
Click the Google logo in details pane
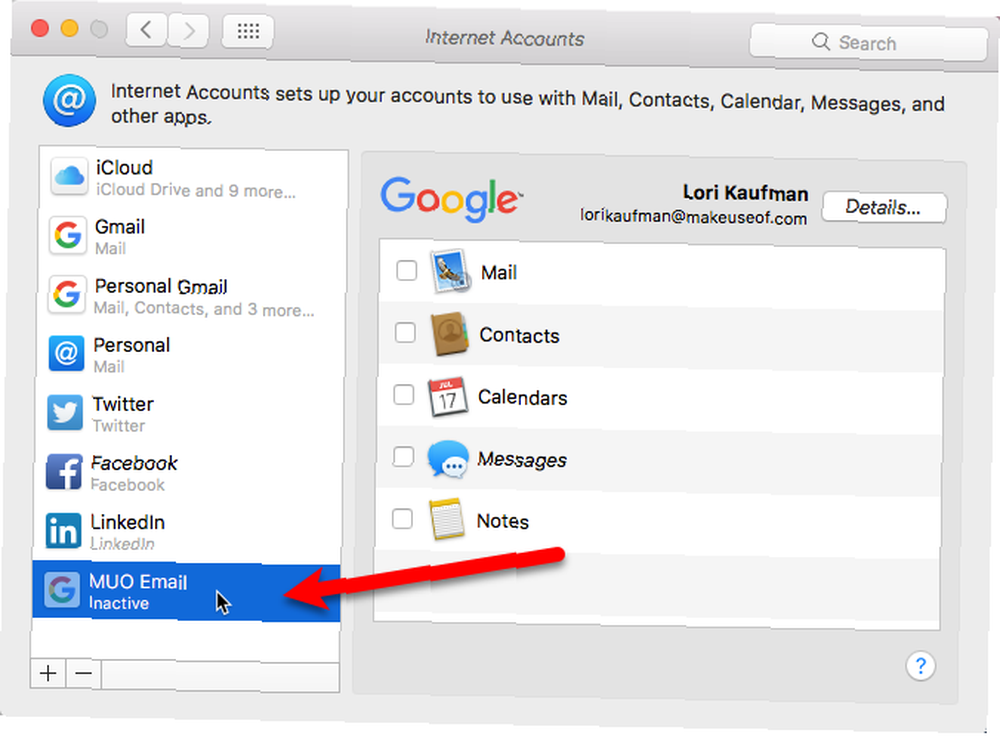point(452,198)
